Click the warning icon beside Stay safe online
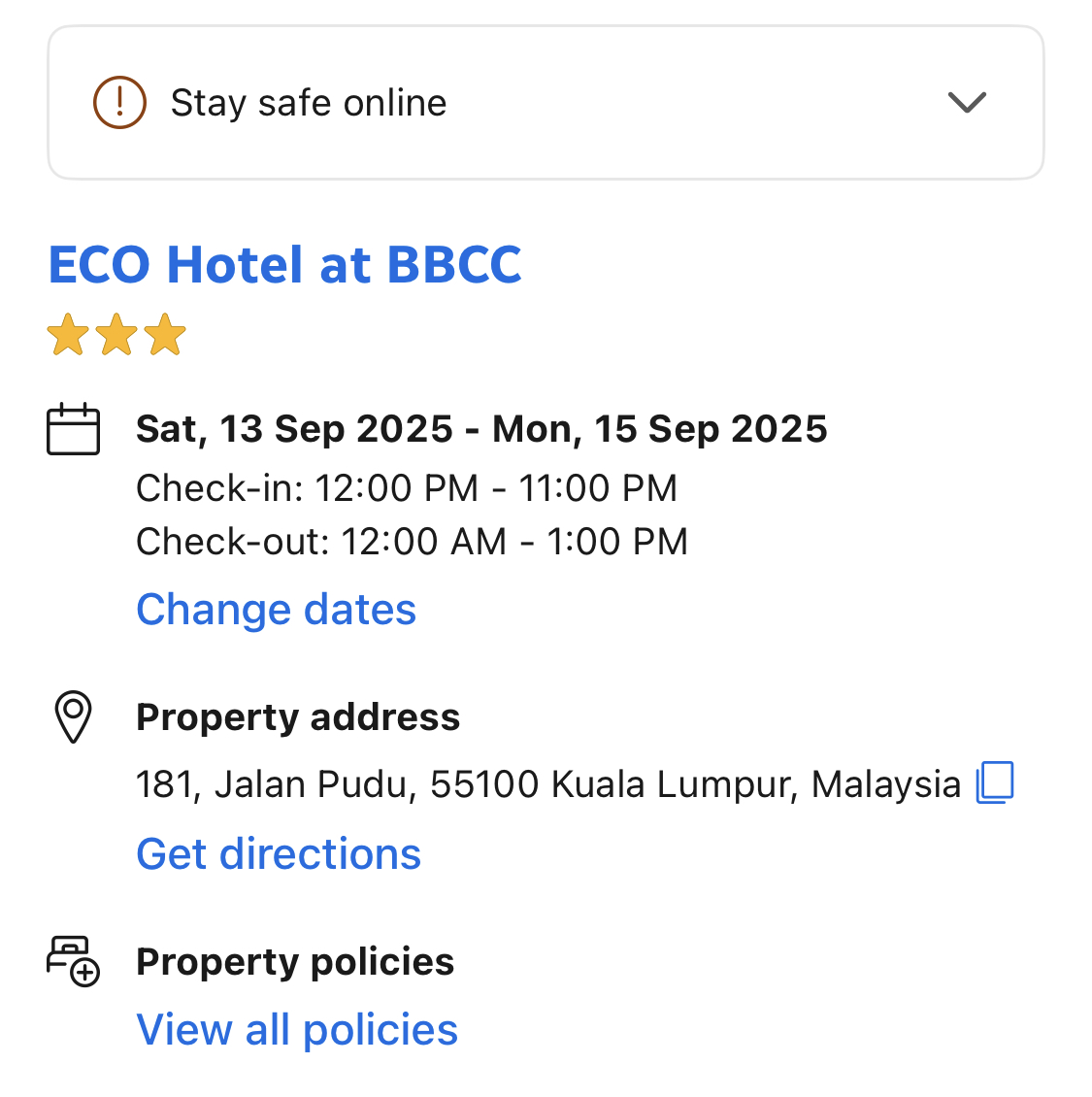Screen dimensions: 1092x1097 (119, 102)
